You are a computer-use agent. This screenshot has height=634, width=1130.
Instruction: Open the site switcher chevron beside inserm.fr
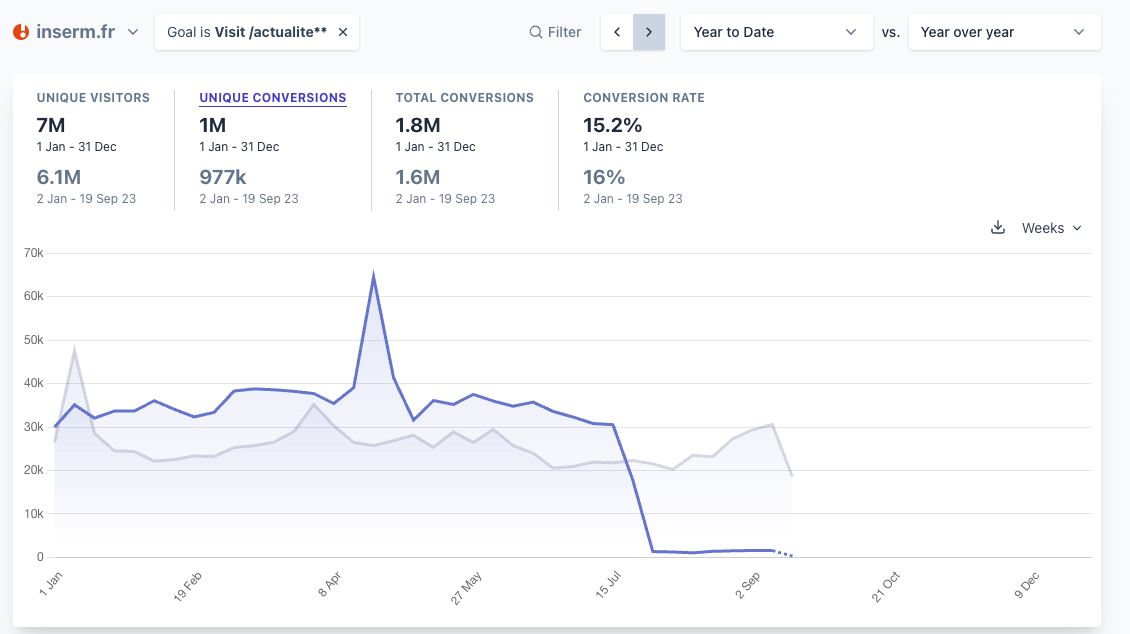point(133,32)
